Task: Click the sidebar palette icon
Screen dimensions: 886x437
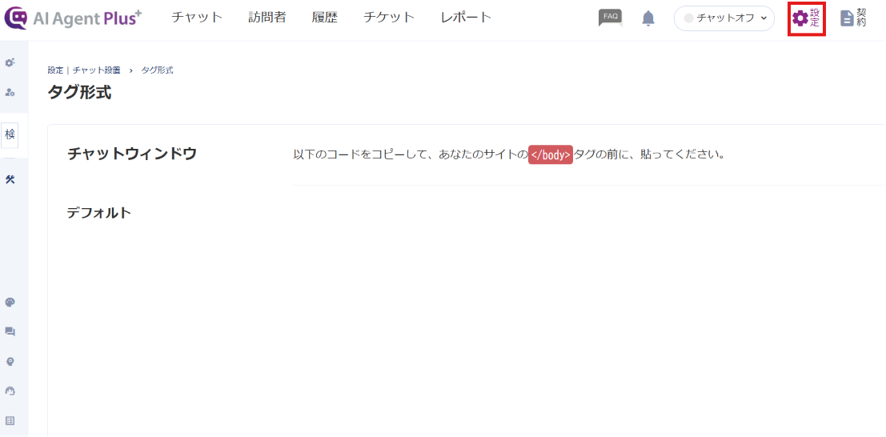Action: [x=10, y=302]
